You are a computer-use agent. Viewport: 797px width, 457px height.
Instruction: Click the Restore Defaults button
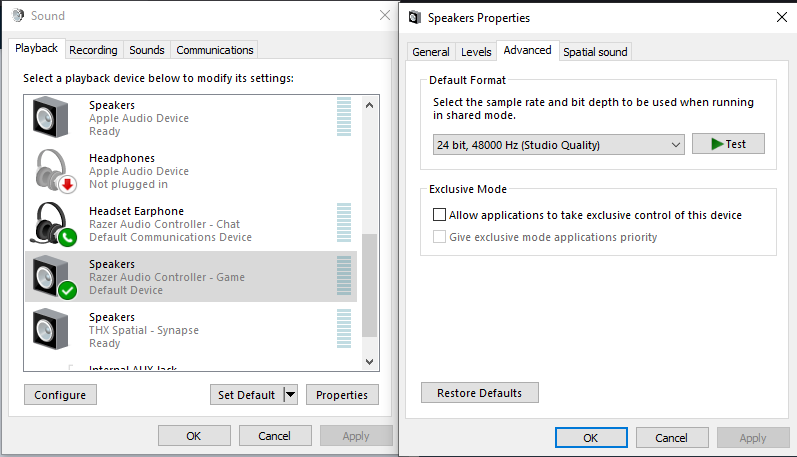pyautogui.click(x=480, y=393)
